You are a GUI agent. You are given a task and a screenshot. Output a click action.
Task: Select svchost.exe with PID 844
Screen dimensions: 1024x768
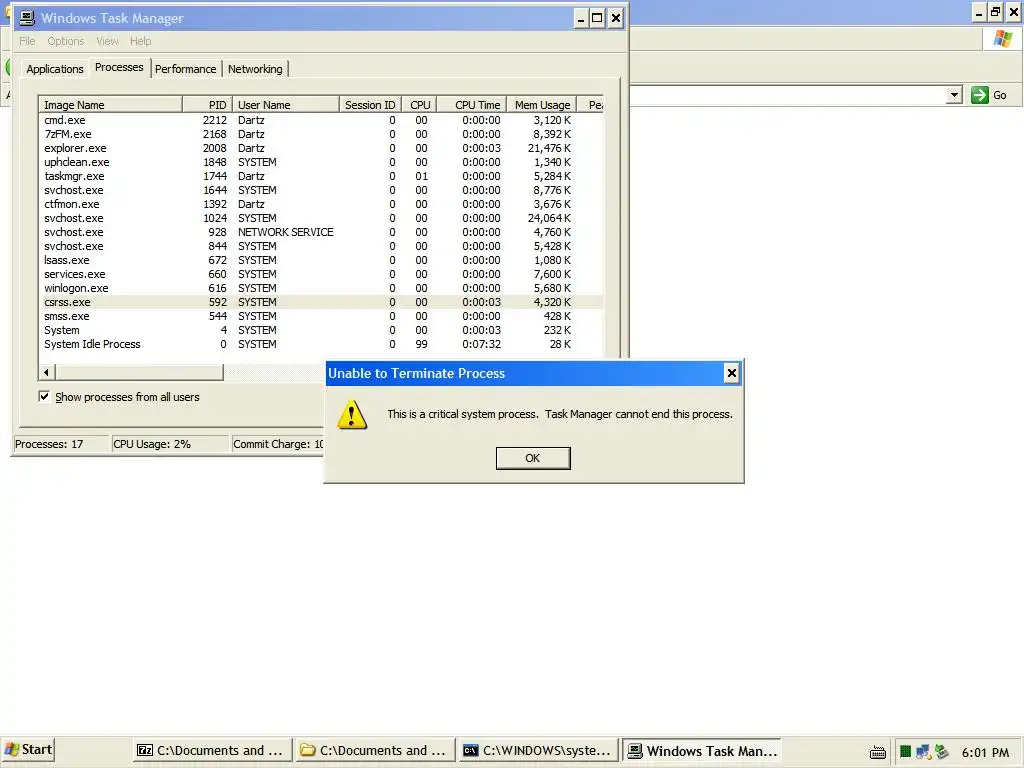click(x=321, y=246)
